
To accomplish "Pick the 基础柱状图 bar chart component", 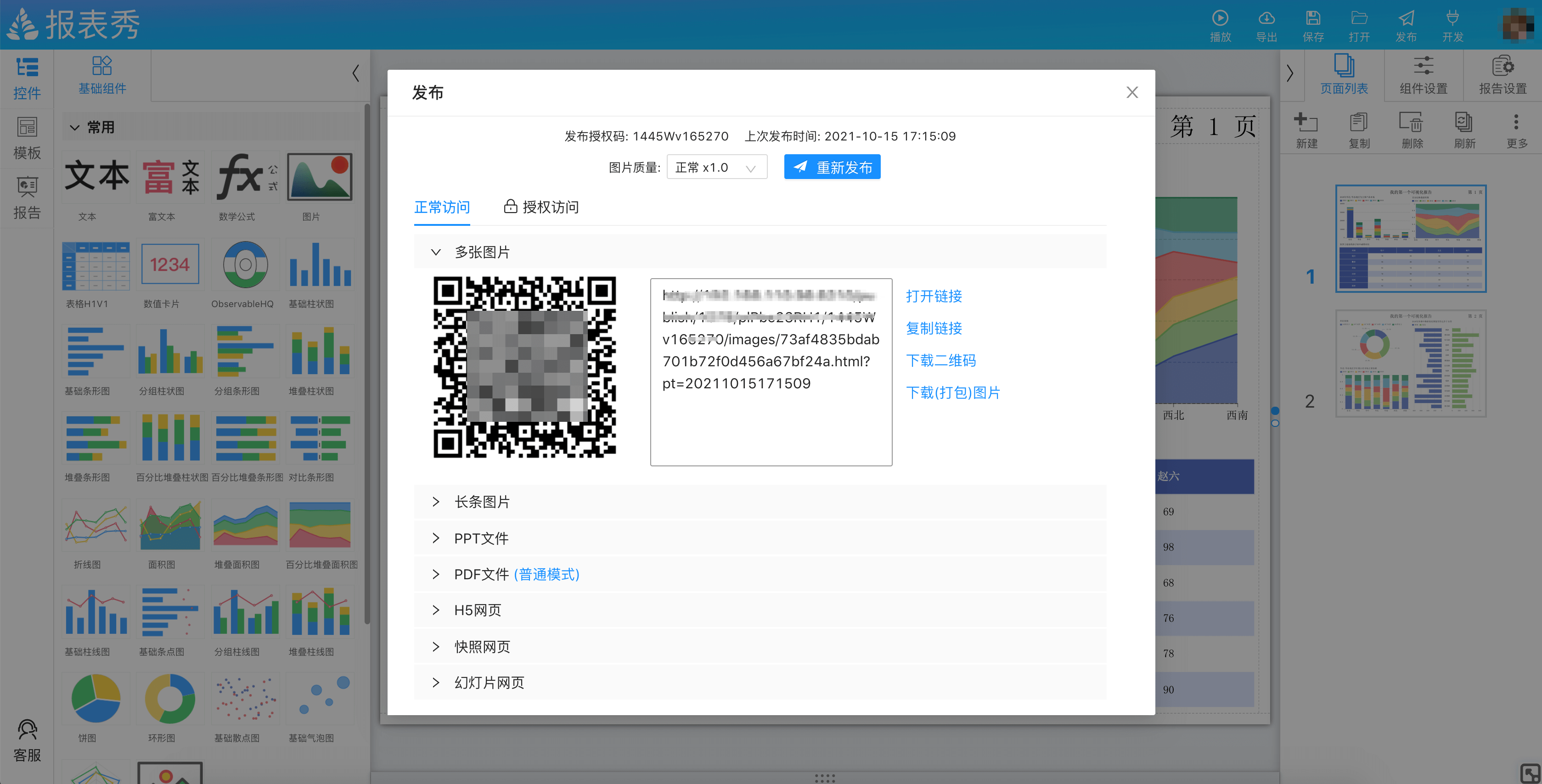I will tap(320, 265).
